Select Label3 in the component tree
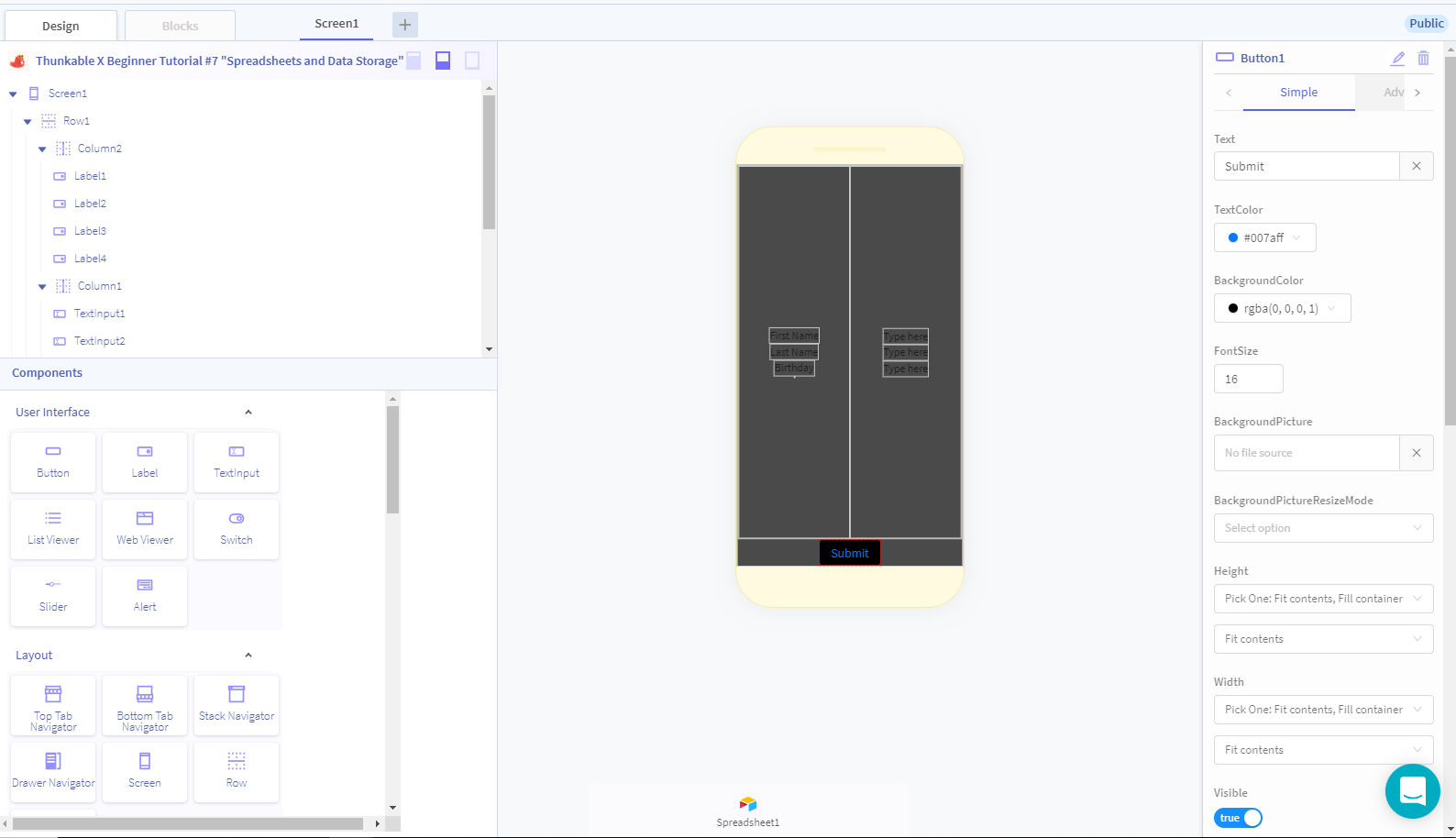This screenshot has height=838, width=1456. click(90, 231)
